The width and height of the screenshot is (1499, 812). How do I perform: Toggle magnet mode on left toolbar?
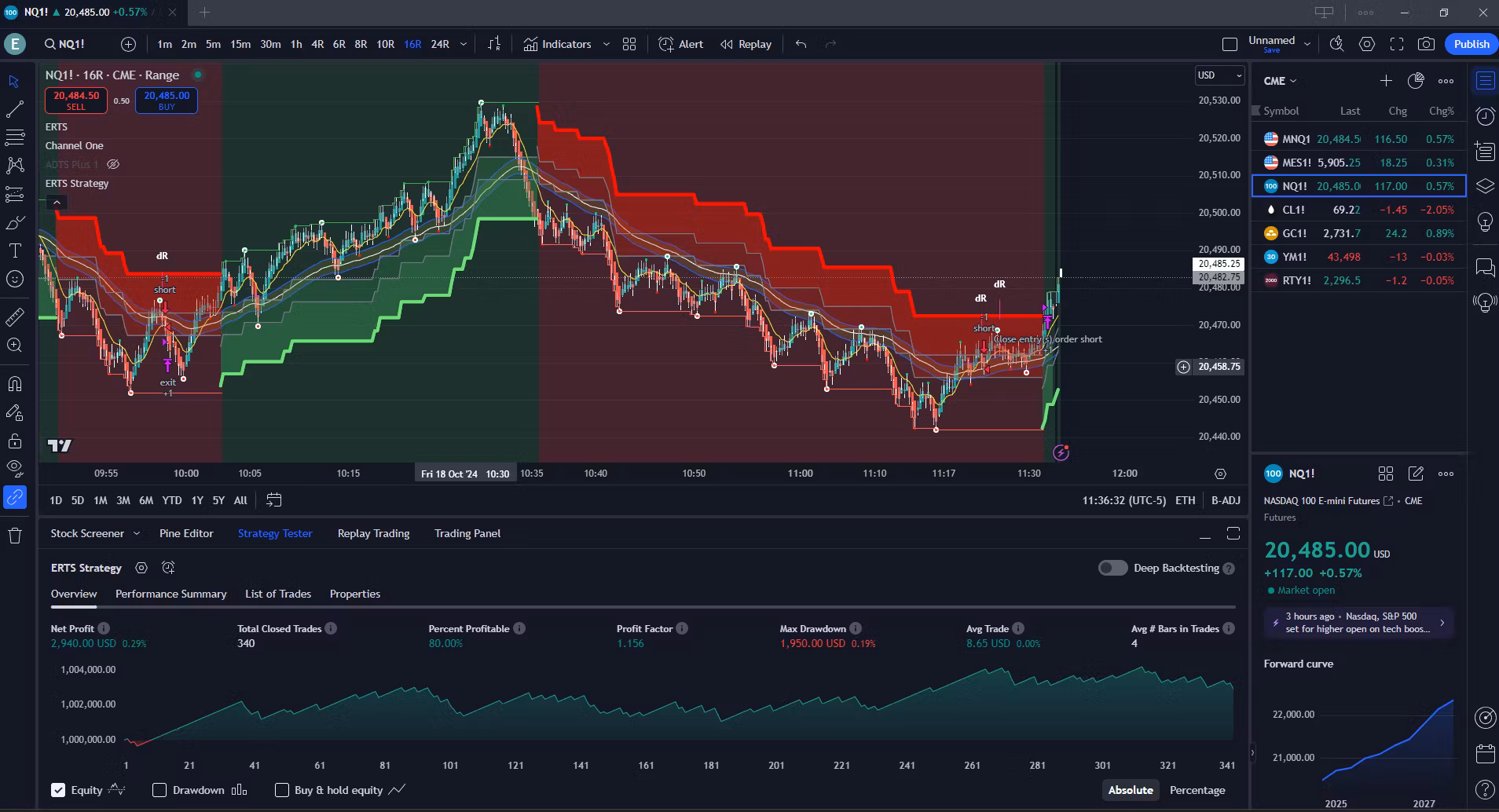(15, 384)
